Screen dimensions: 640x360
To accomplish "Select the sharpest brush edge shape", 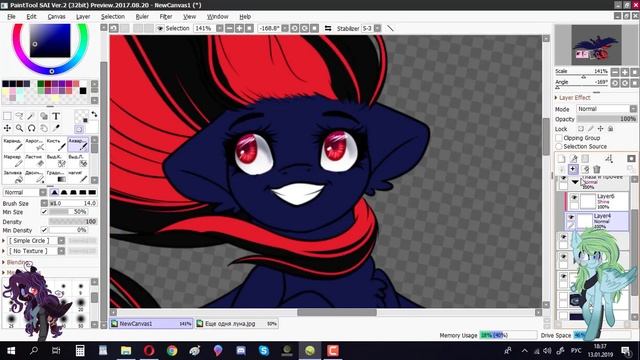I will coord(54,192).
